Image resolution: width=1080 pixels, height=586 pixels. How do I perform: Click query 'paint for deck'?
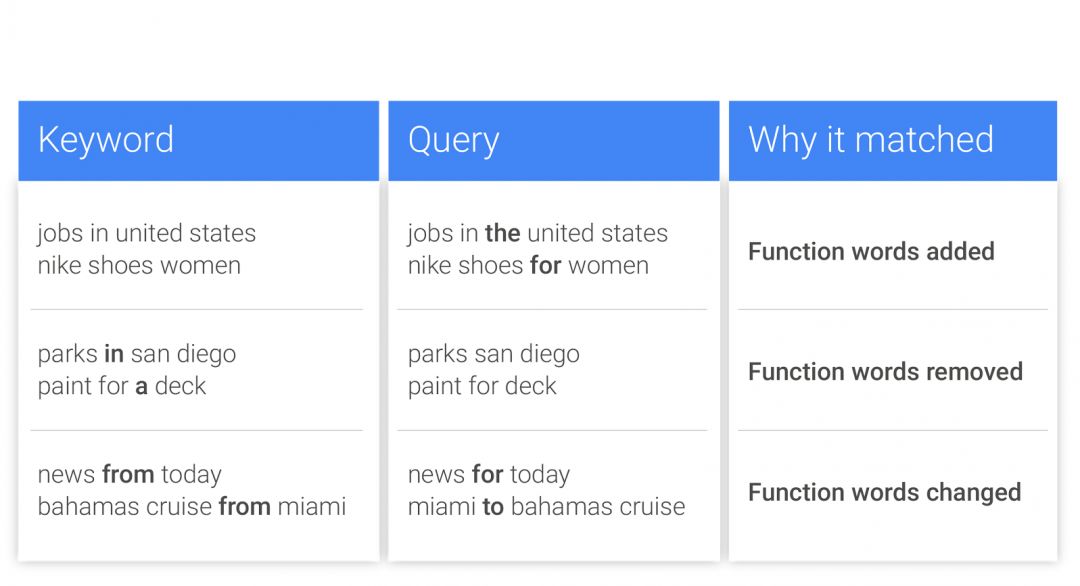482,386
